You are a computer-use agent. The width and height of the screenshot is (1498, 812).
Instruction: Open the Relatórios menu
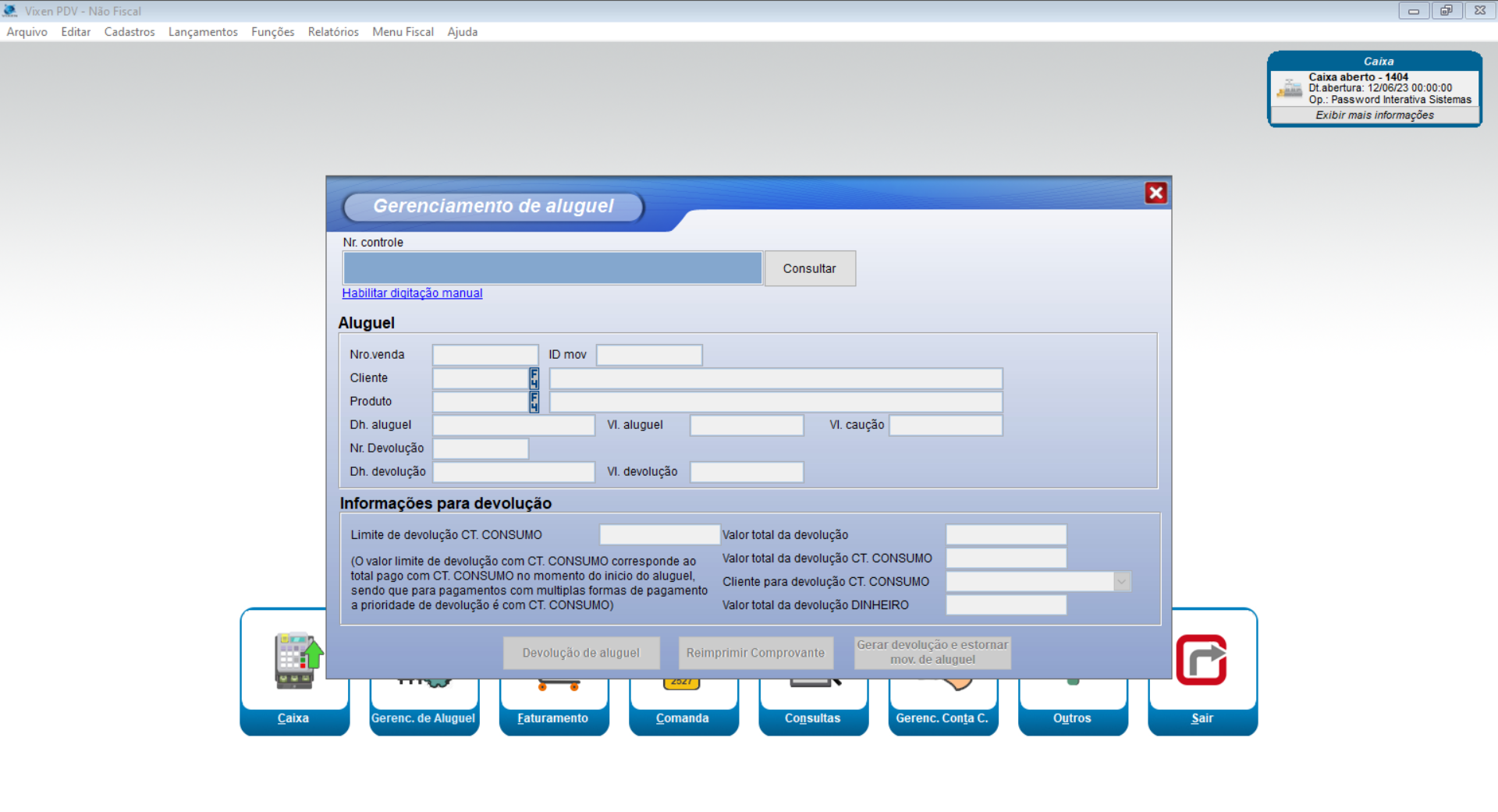333,32
